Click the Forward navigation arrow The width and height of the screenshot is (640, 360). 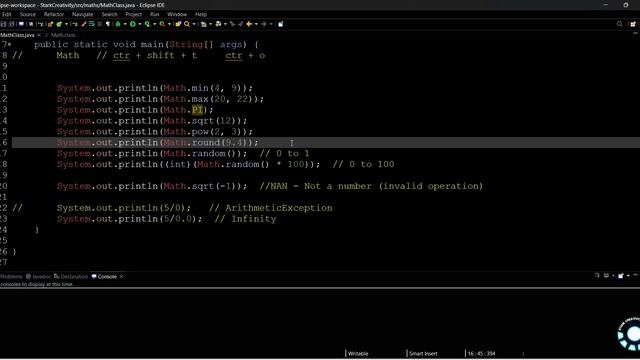pos(264,24)
